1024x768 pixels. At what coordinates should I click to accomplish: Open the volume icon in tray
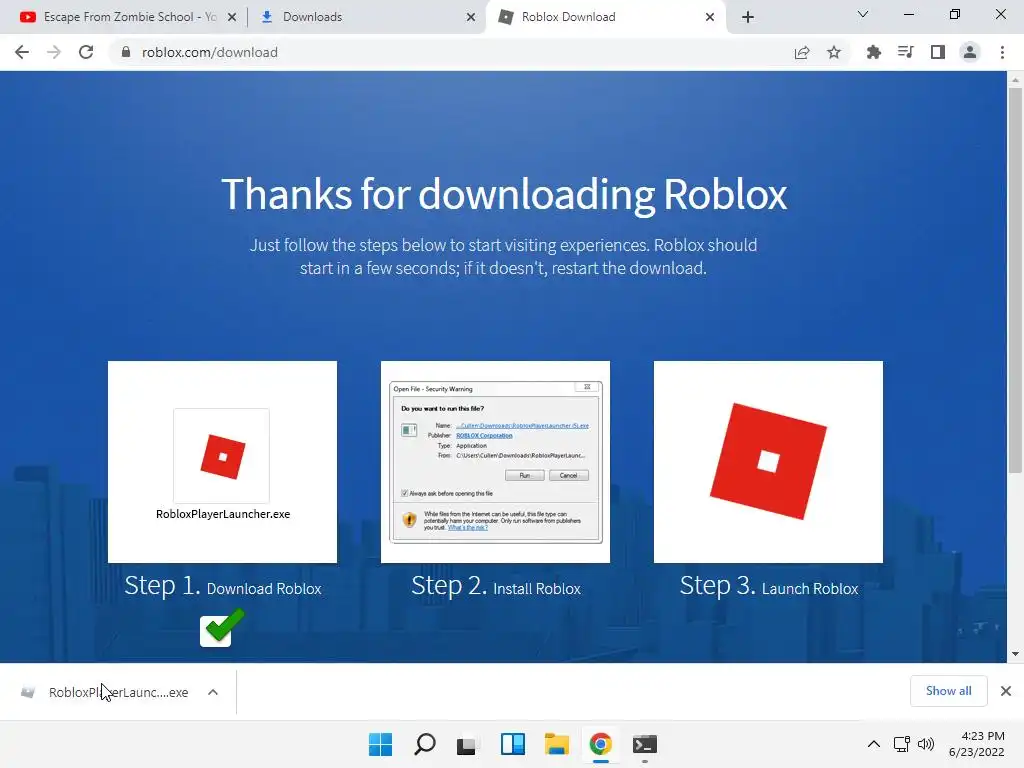926,744
